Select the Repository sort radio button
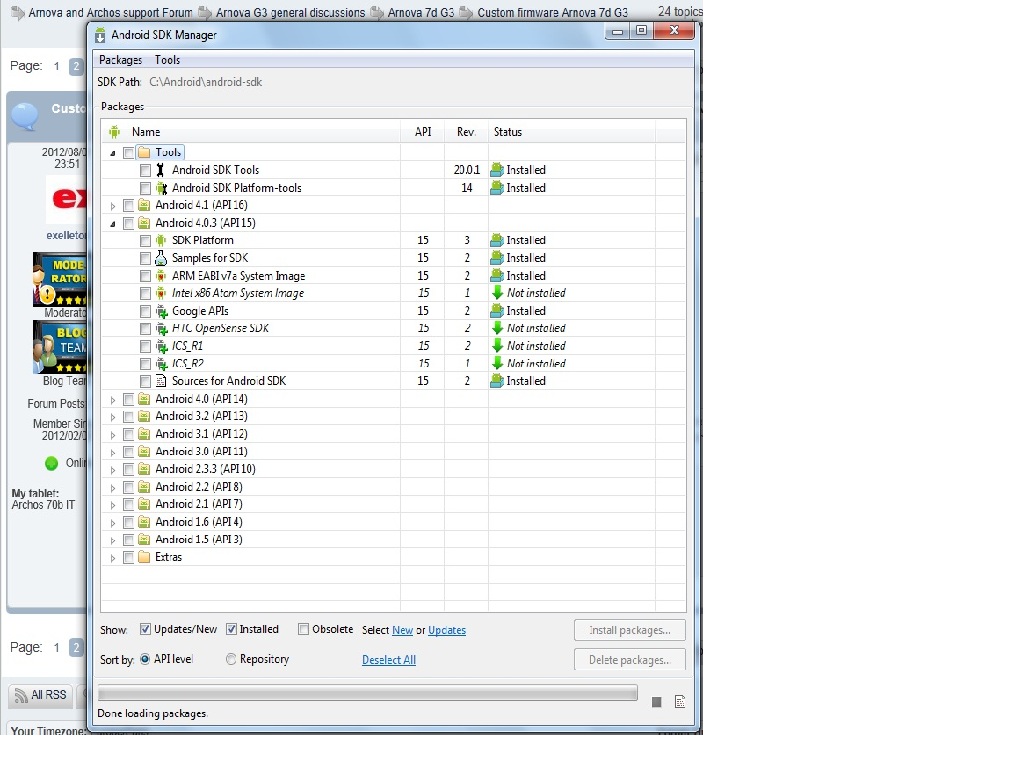This screenshot has width=1024, height=768. click(x=231, y=660)
